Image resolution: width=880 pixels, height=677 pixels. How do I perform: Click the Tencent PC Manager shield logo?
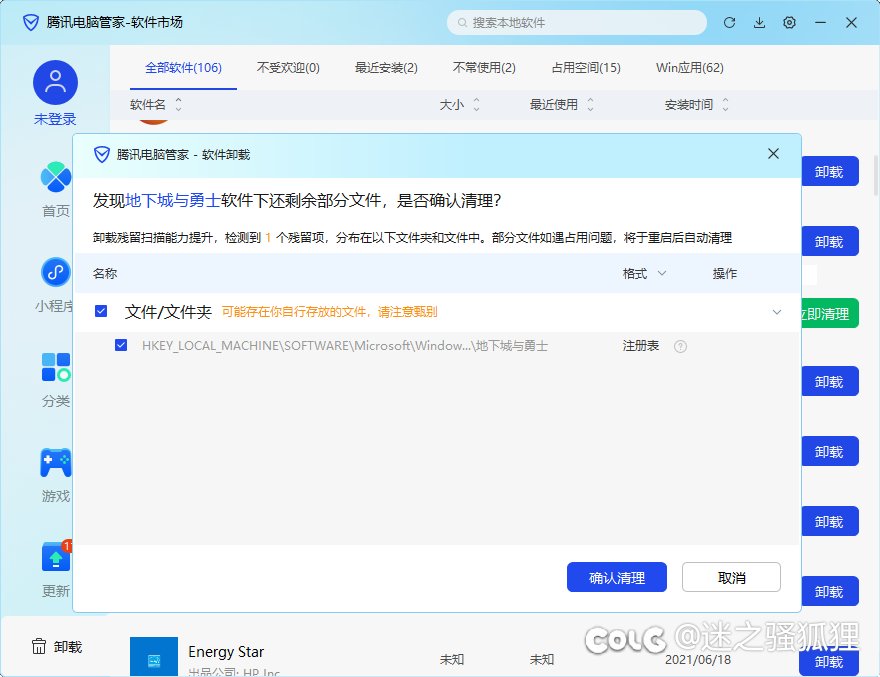pyautogui.click(x=31, y=22)
